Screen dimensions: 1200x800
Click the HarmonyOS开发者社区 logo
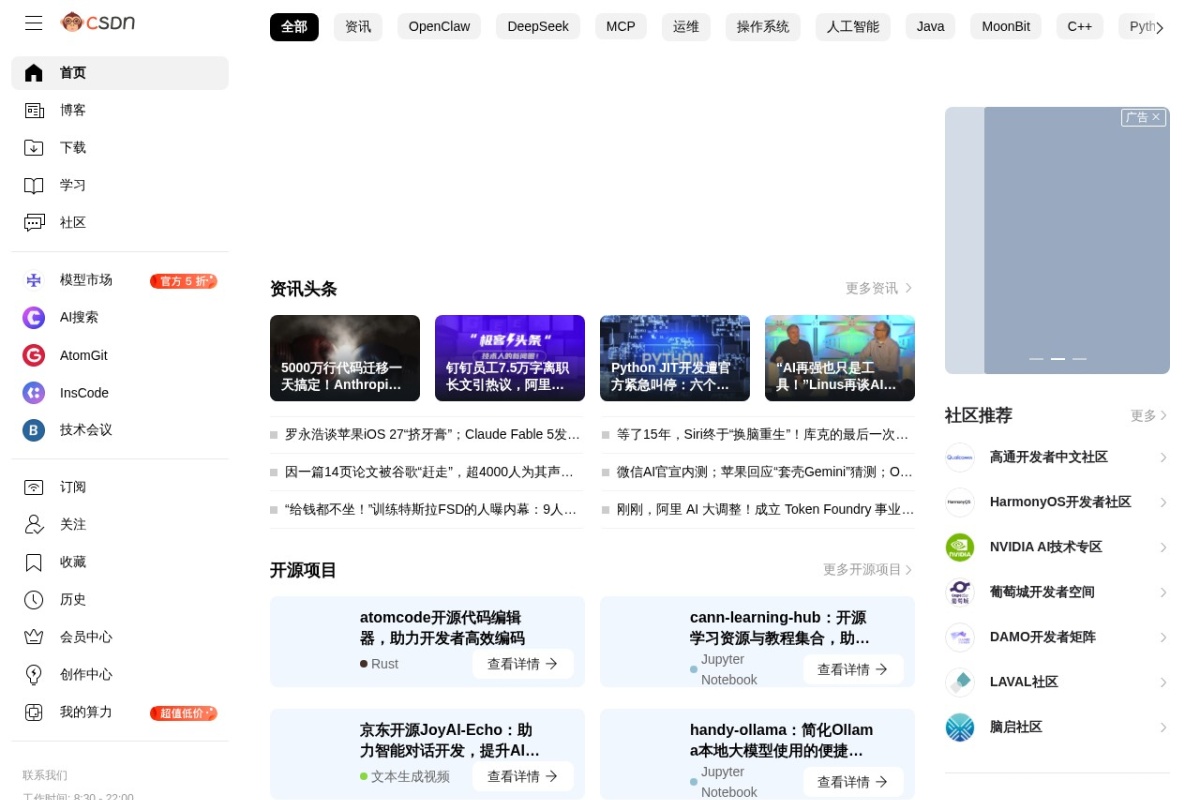pos(960,502)
